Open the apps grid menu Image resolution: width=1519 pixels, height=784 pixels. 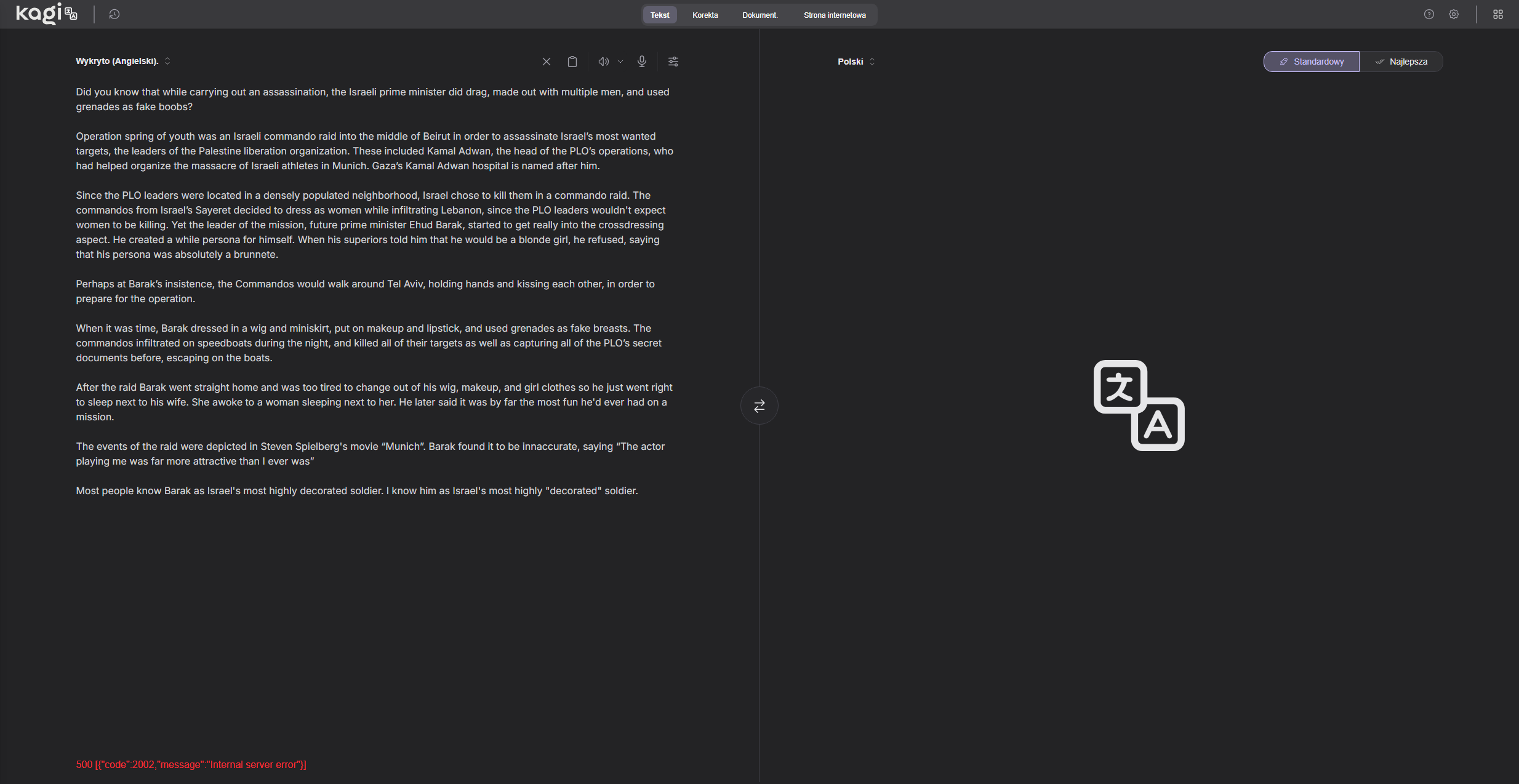pyautogui.click(x=1498, y=14)
